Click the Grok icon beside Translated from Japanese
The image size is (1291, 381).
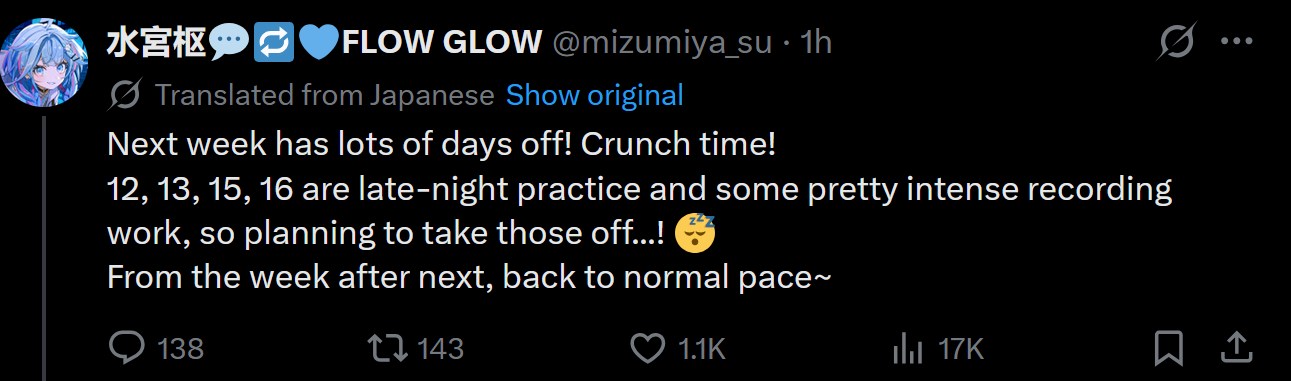click(x=125, y=95)
